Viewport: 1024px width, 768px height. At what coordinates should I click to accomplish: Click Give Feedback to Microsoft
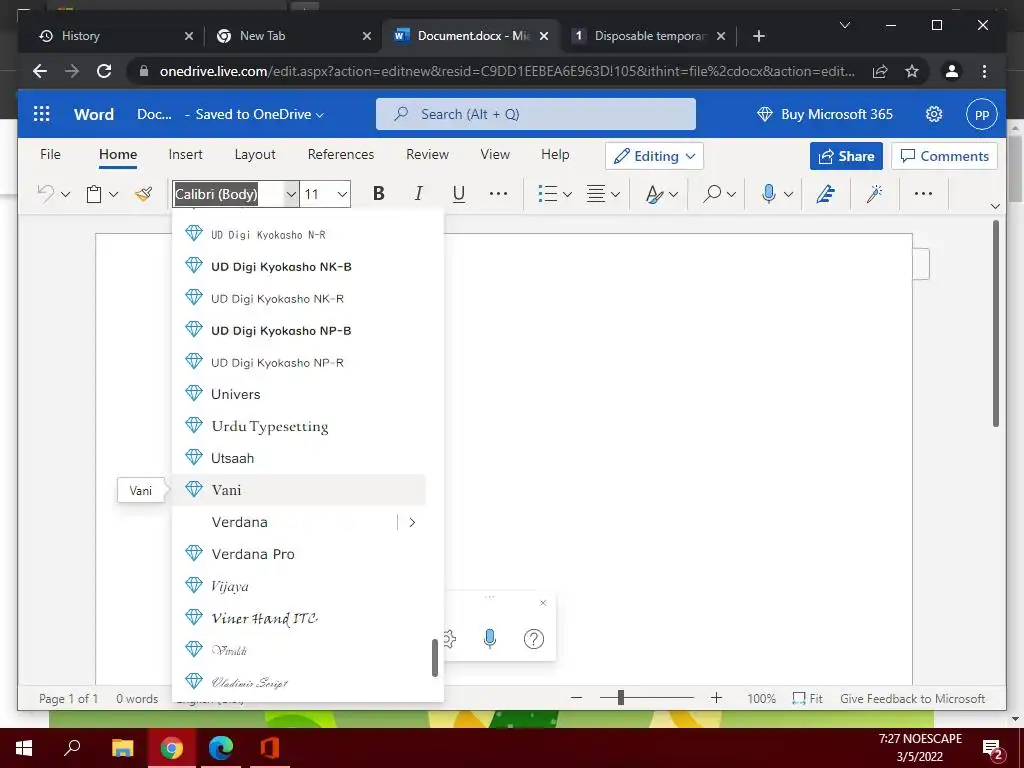point(912,699)
